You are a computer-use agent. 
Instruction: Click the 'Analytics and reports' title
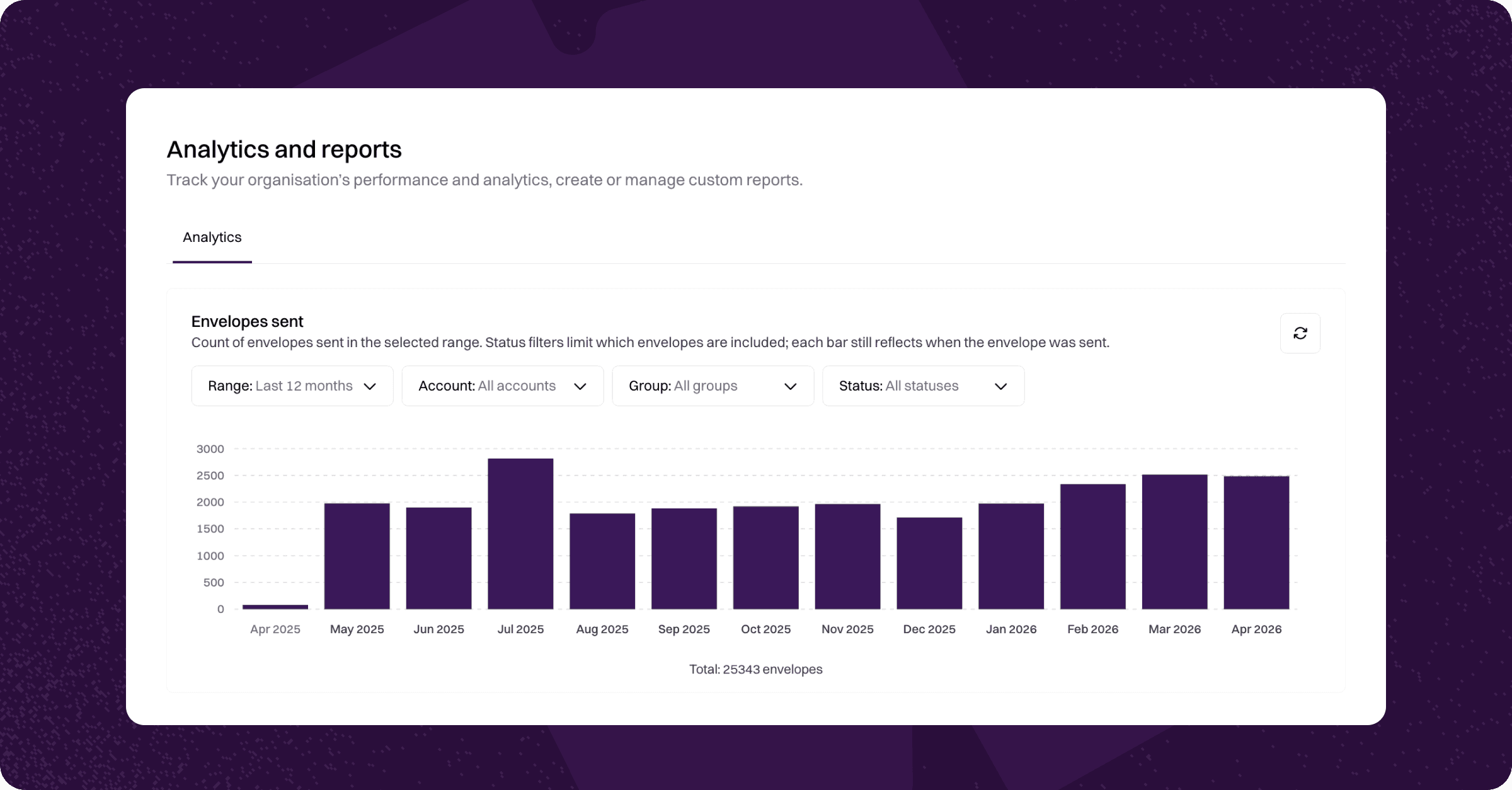coord(284,149)
